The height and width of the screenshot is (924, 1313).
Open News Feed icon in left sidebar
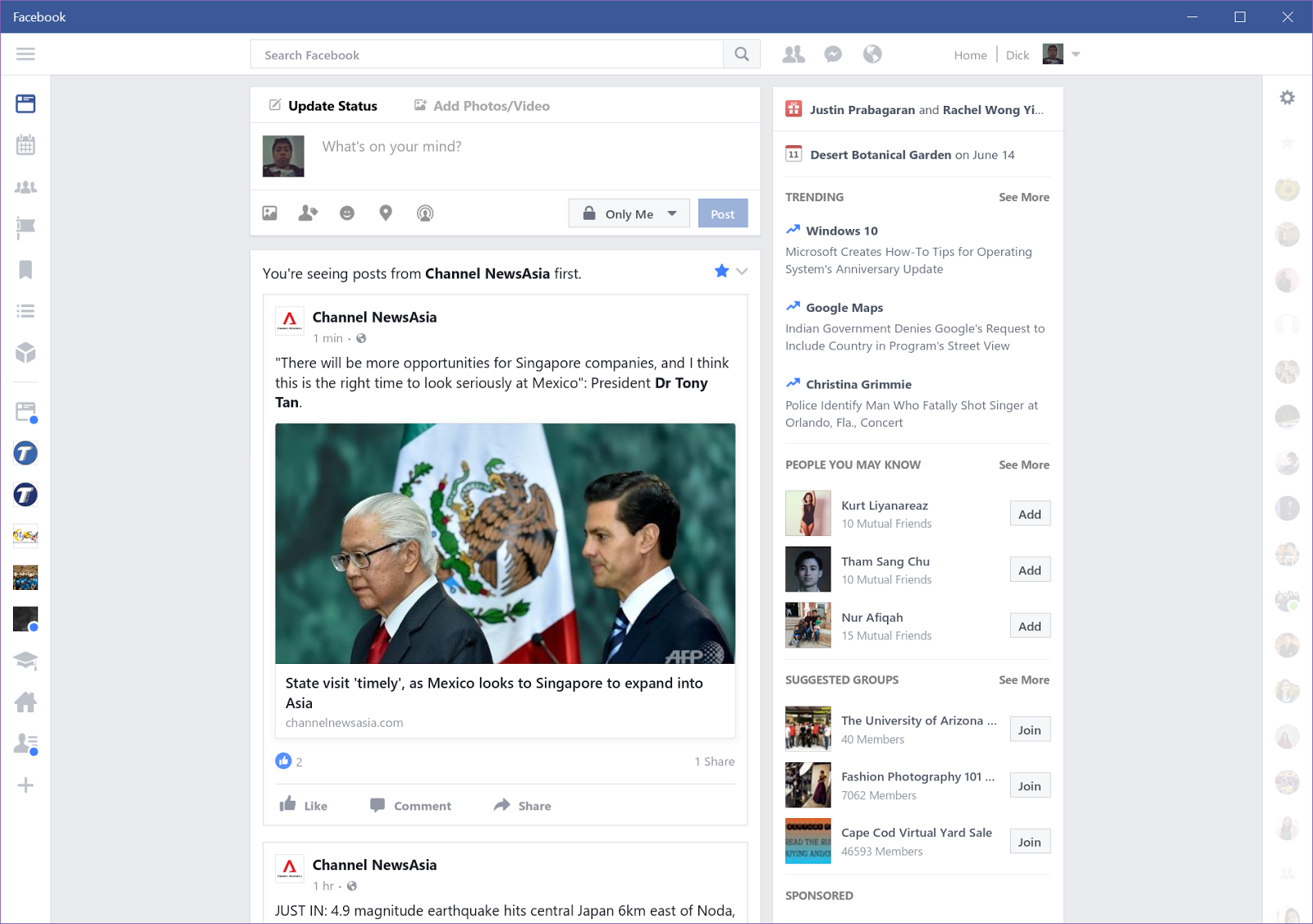tap(25, 103)
